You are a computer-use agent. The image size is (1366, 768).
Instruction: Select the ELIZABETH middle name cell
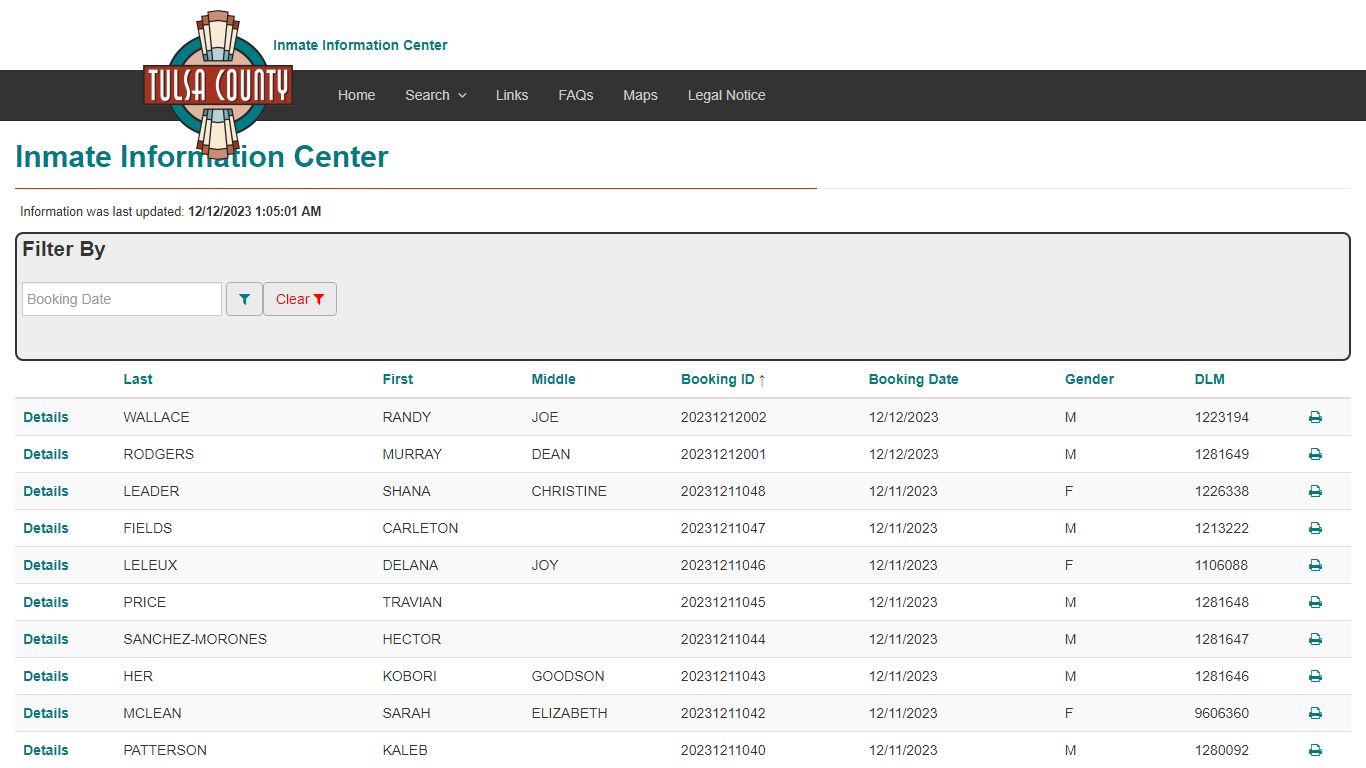point(569,713)
